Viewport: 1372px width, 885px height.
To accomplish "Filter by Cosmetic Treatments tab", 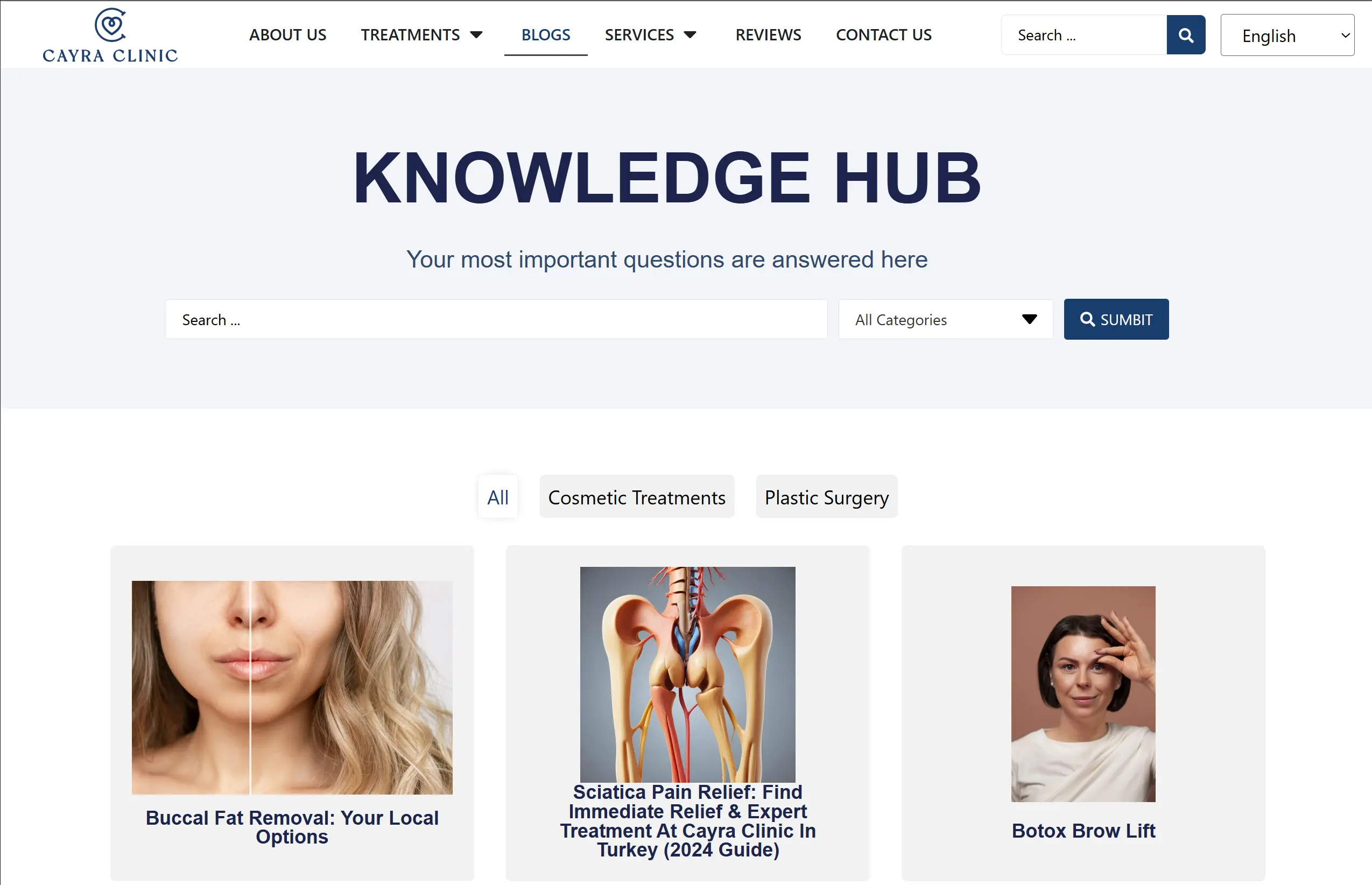I will coord(637,497).
